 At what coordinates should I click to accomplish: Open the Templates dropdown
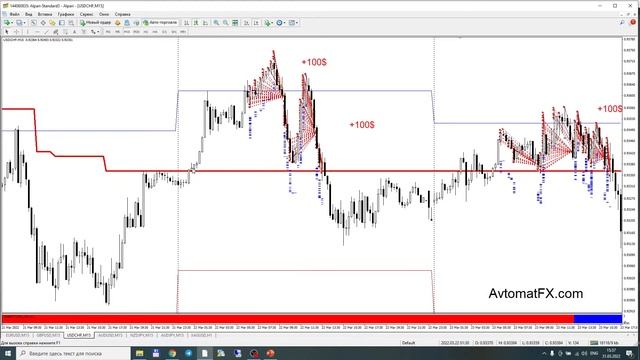point(293,23)
